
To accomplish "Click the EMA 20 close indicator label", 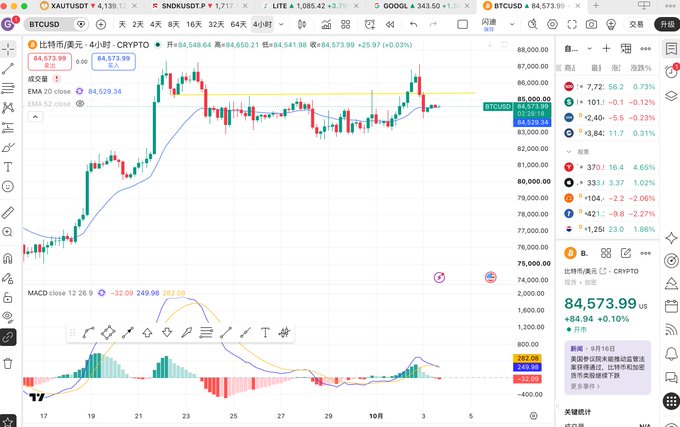I will click(x=49, y=91).
